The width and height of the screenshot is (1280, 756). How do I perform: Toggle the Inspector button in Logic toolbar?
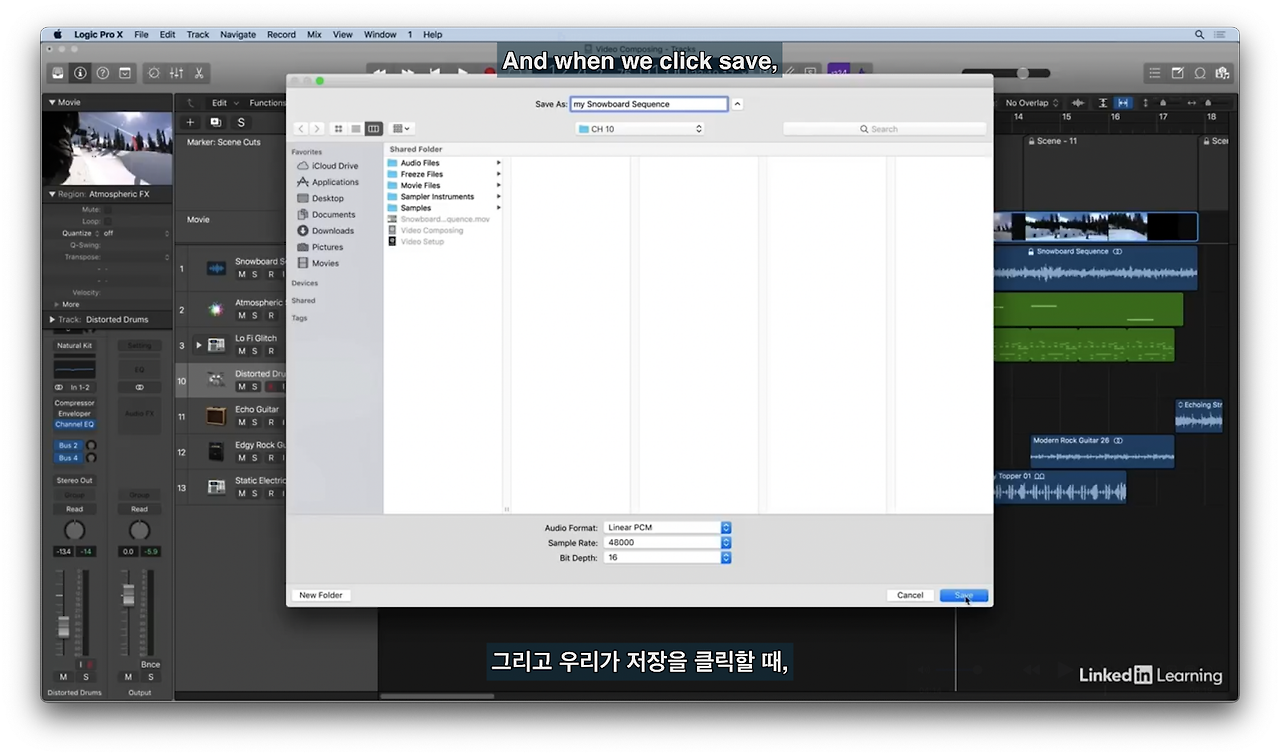(x=80, y=73)
